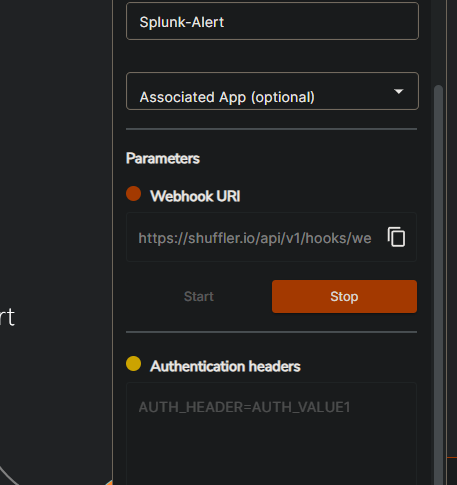Image resolution: width=457 pixels, height=485 pixels.
Task: Select the shuffler.io webhook URL field
Action: [255, 238]
